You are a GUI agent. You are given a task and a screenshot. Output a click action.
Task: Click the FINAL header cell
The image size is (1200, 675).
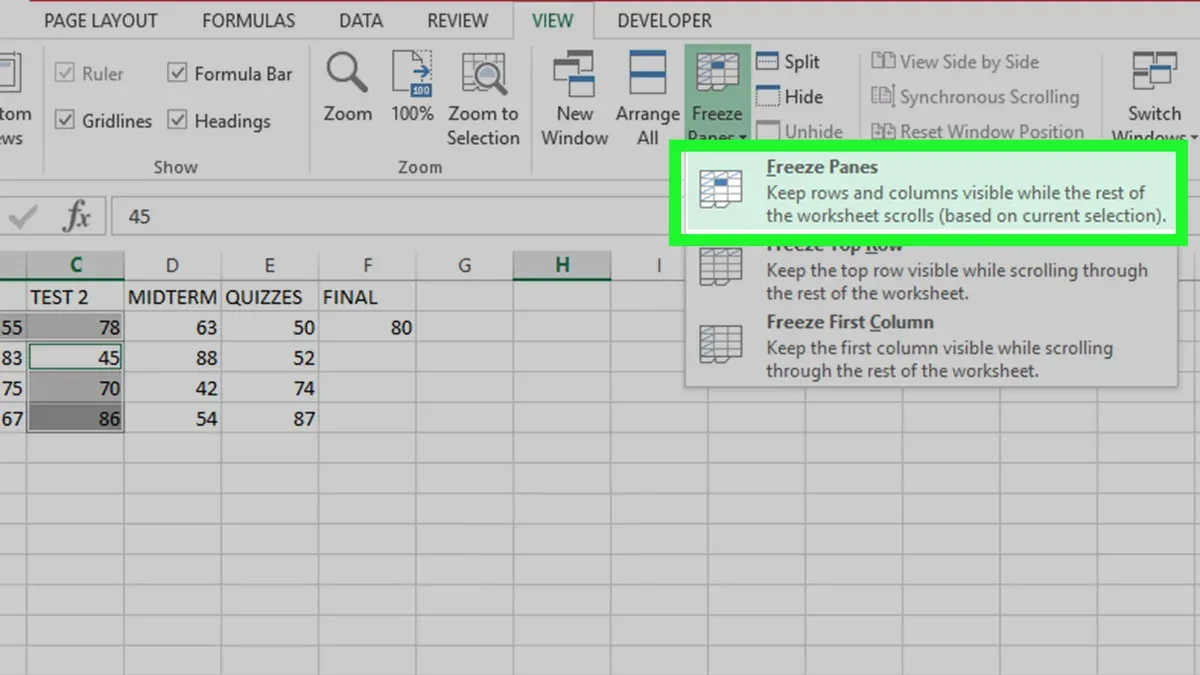click(367, 297)
